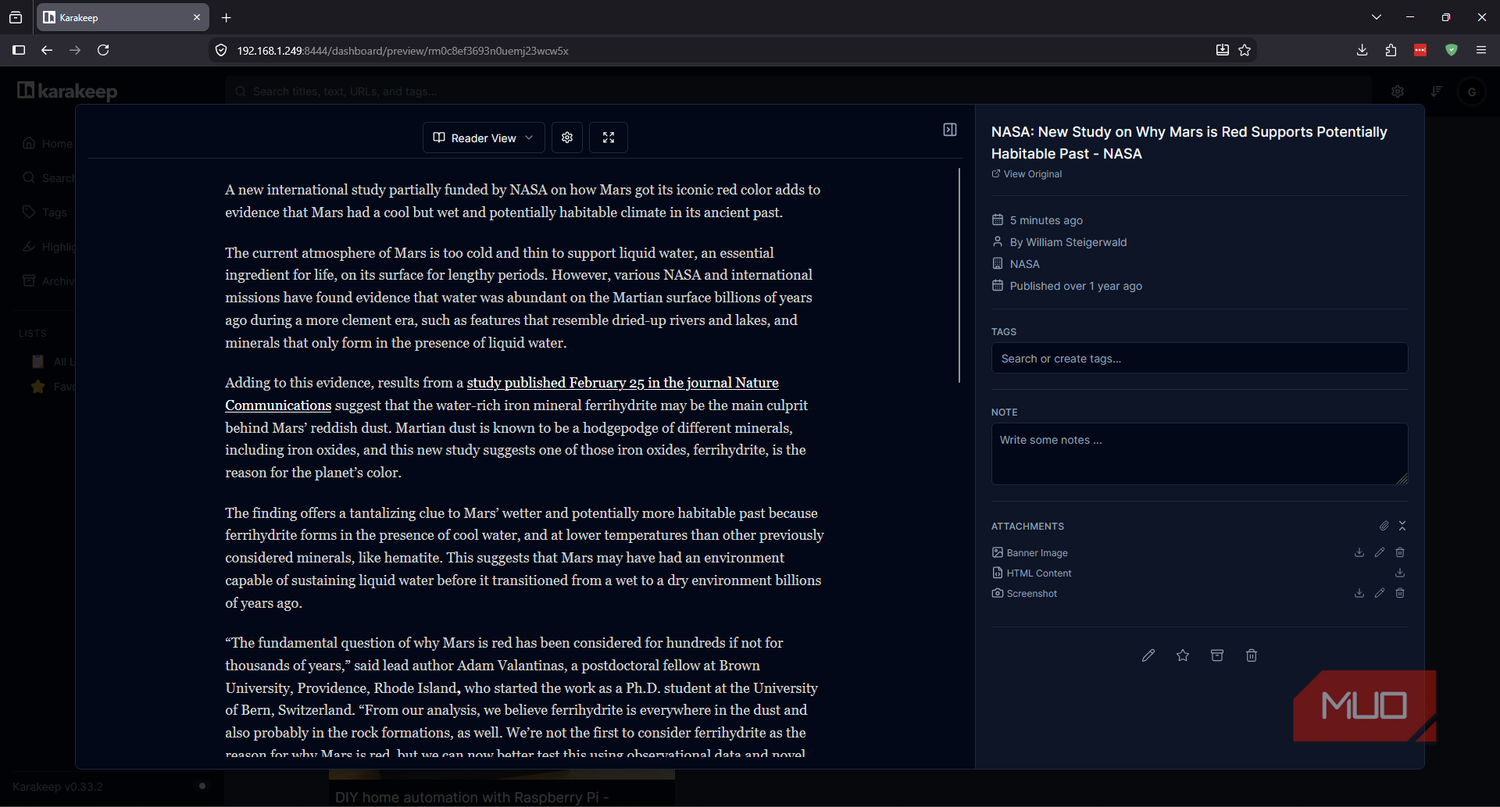
Task: Select the Karakeep browser tab
Action: (123, 17)
